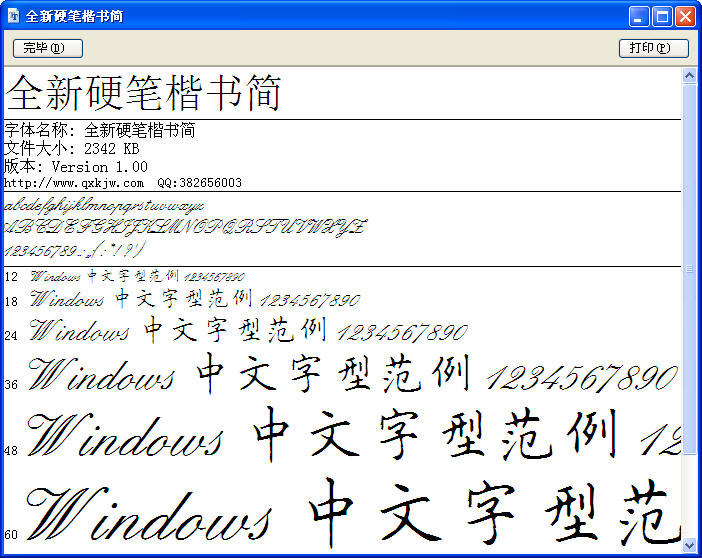Click the 文件大小: 2342 KB line
This screenshot has height=558, width=702.
[72, 148]
